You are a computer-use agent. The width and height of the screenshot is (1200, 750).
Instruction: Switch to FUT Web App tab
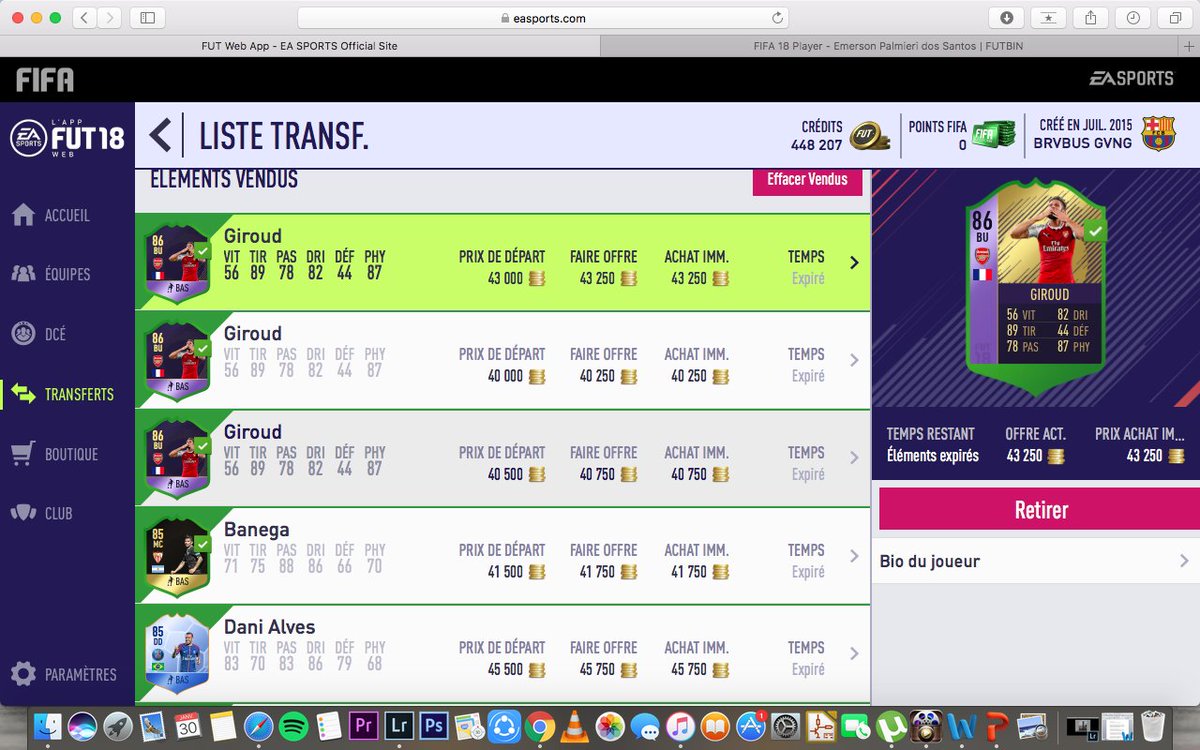[300, 46]
